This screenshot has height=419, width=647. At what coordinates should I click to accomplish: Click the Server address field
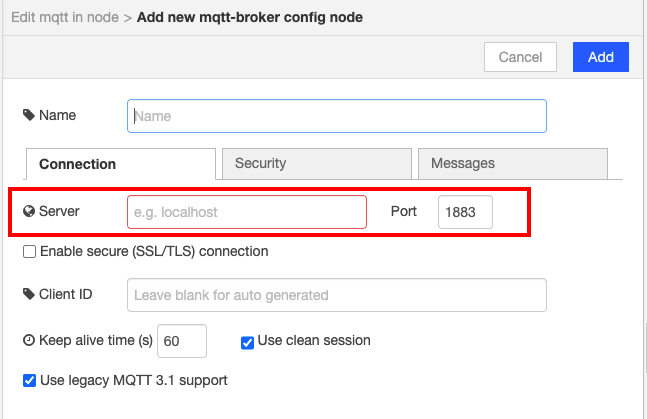(247, 212)
